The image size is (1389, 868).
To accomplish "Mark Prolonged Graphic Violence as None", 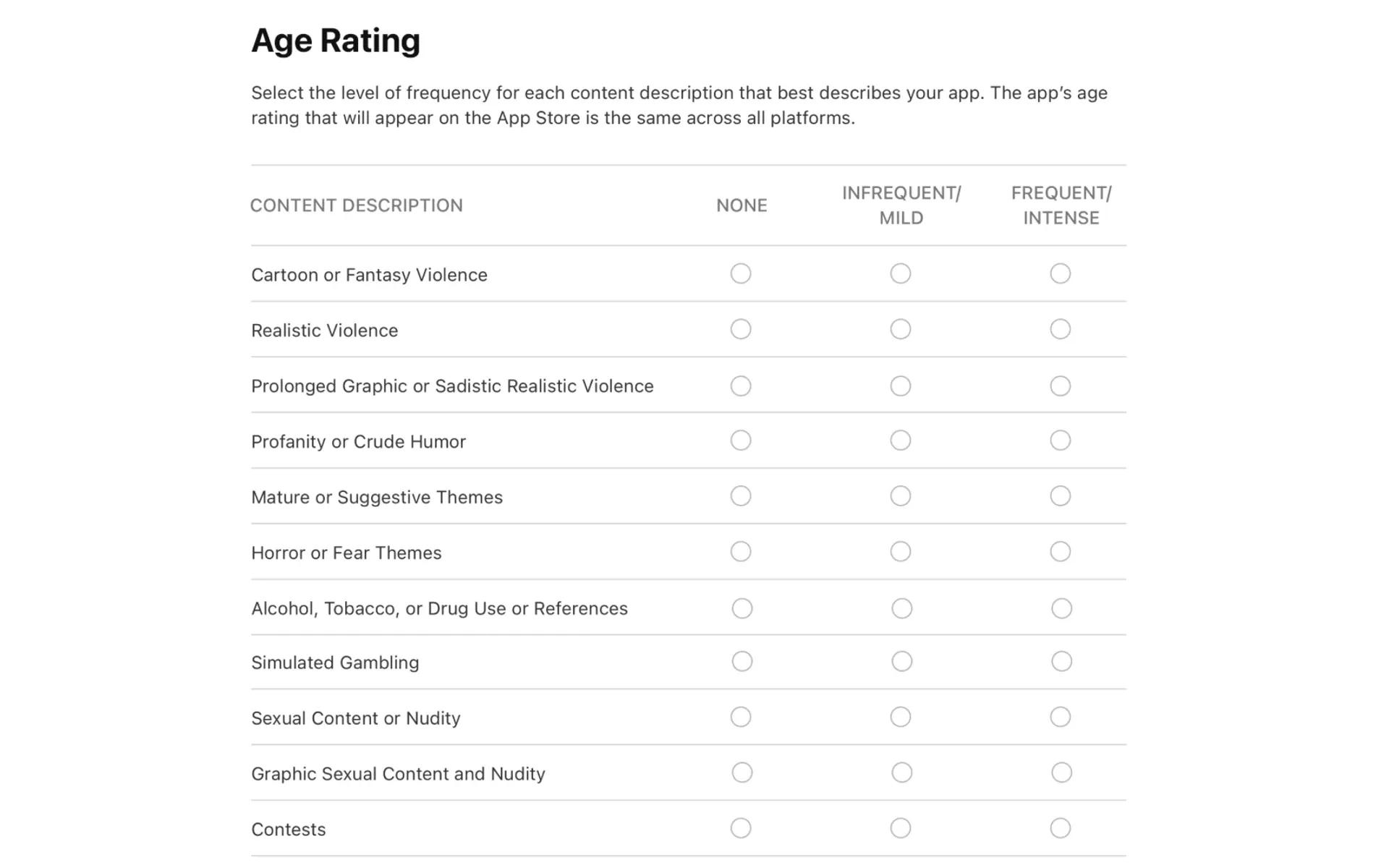I will click(x=741, y=386).
